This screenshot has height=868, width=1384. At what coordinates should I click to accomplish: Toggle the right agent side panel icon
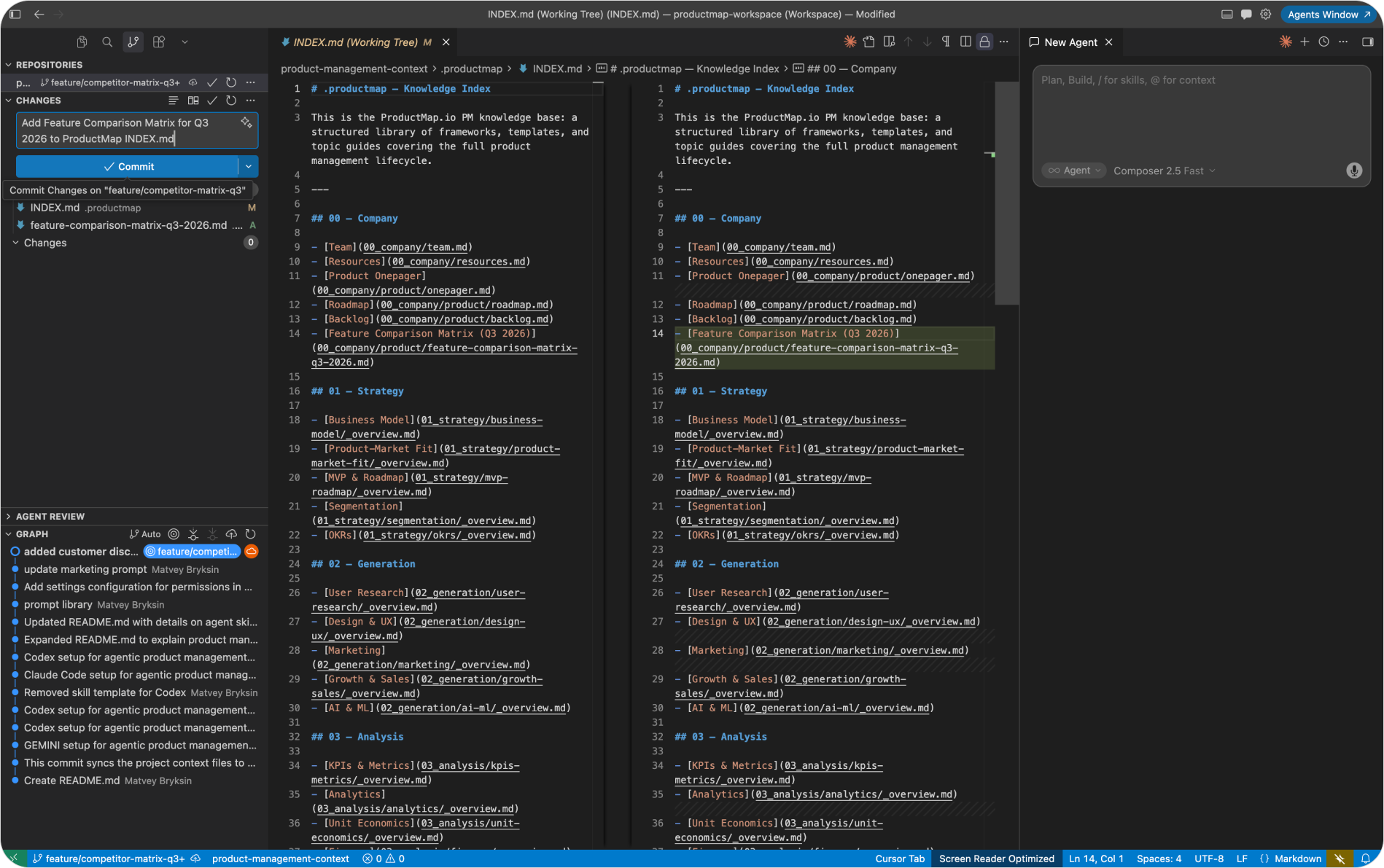click(1368, 42)
